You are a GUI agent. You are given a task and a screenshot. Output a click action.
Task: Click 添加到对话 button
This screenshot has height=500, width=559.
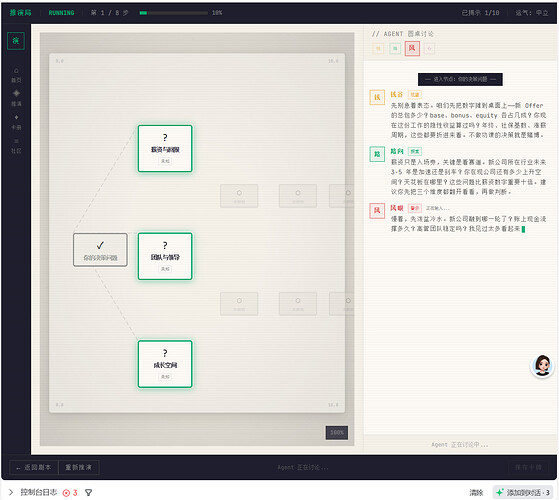(523, 493)
